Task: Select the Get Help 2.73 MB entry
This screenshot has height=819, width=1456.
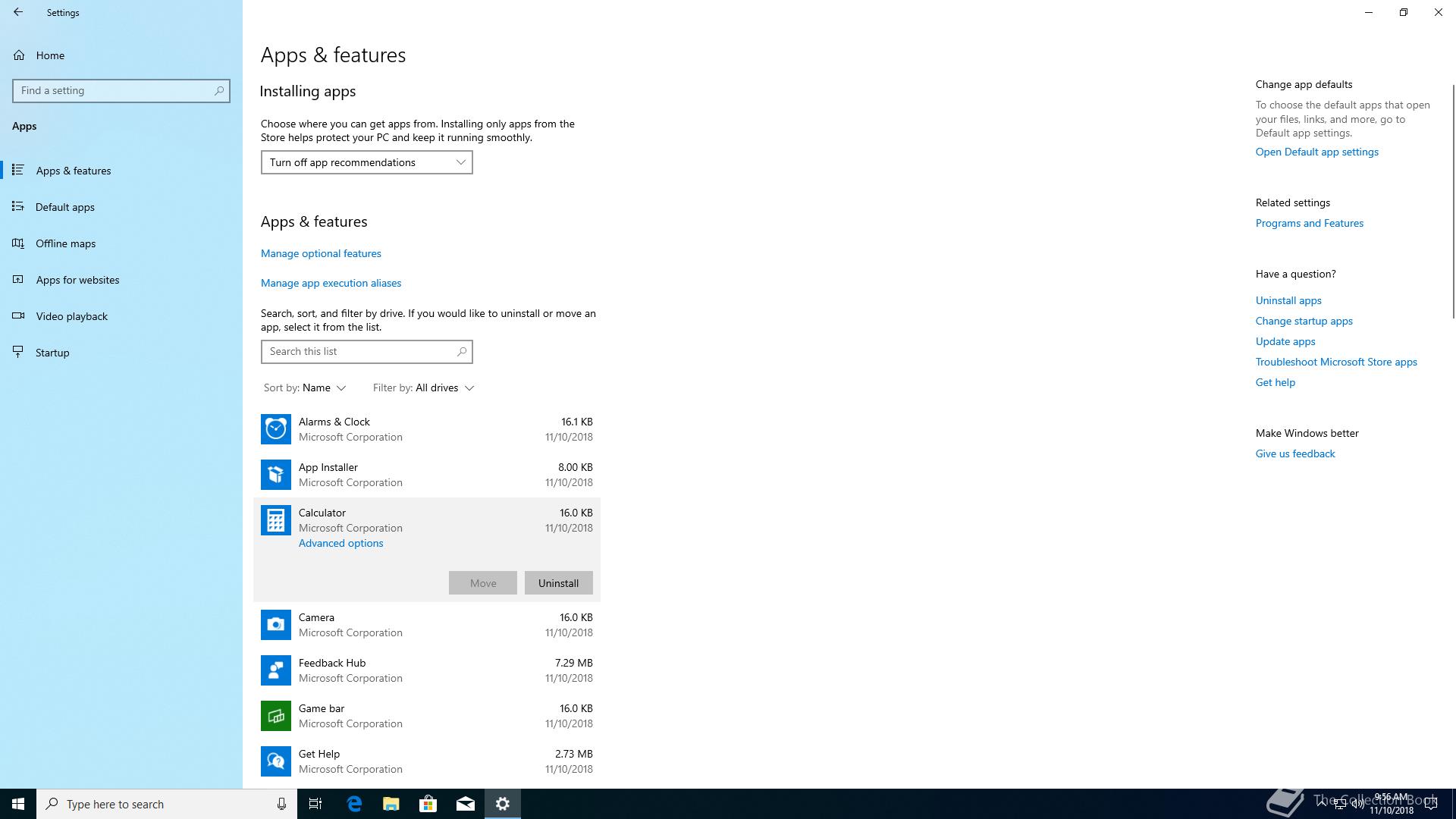Action: 427,761
